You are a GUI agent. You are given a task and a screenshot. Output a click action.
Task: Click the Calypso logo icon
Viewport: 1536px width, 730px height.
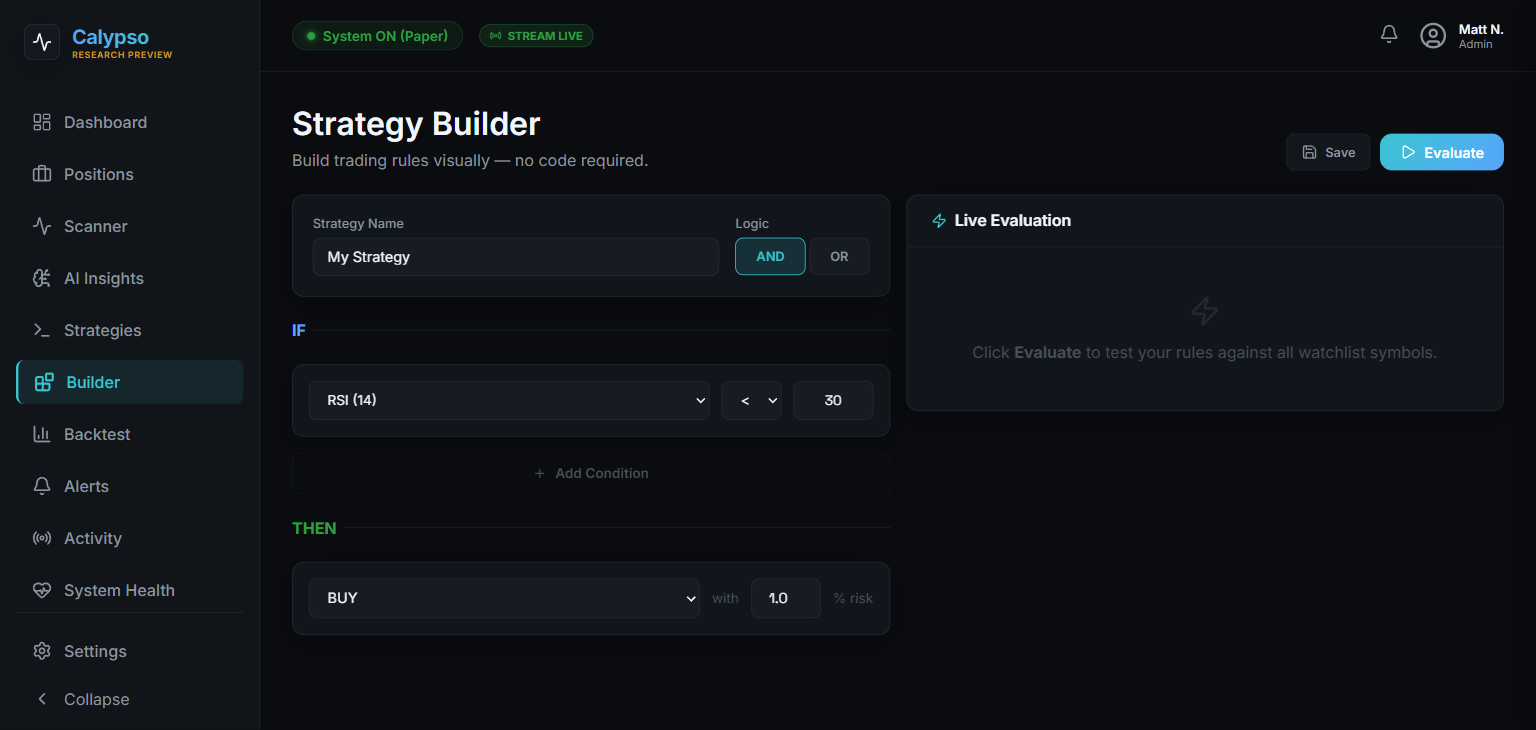click(x=41, y=43)
